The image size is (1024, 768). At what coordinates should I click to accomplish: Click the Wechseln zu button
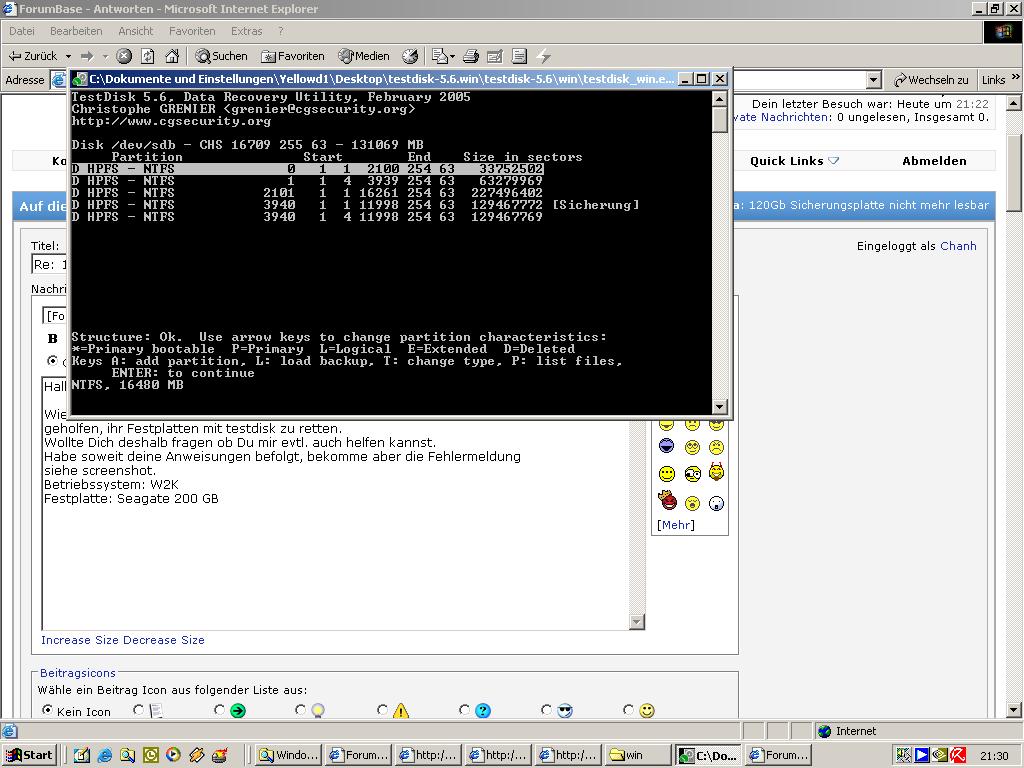point(932,80)
